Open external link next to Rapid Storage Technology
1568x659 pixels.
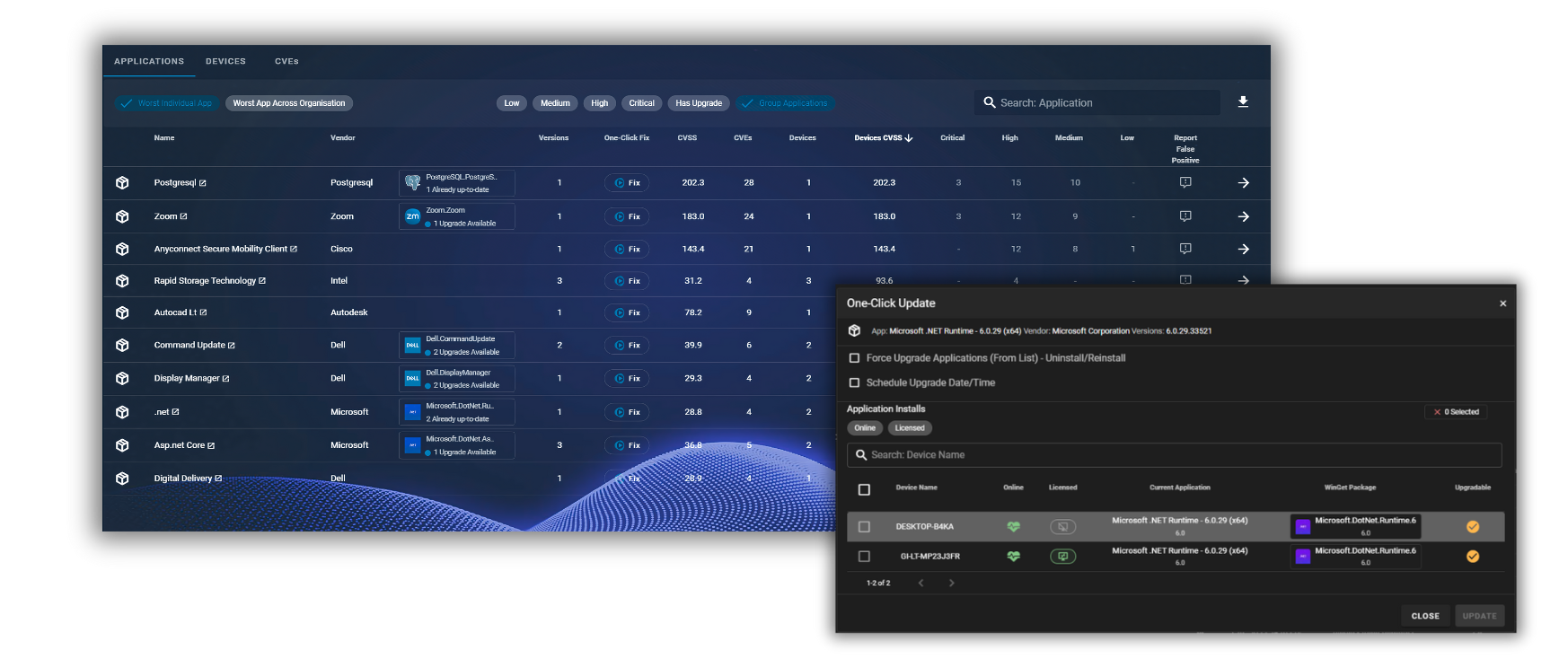(x=262, y=281)
